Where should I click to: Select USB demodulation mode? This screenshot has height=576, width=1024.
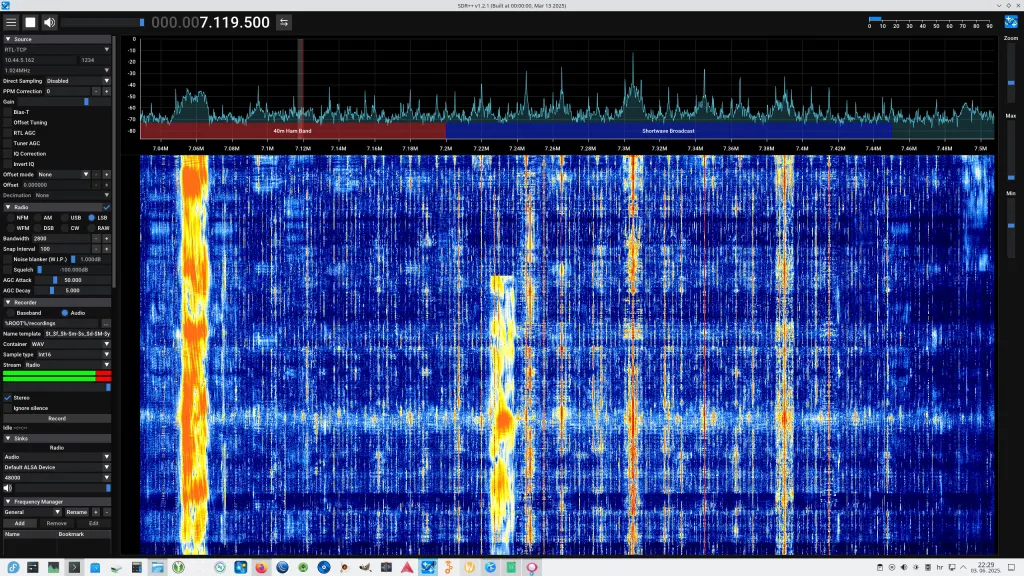click(x=65, y=217)
